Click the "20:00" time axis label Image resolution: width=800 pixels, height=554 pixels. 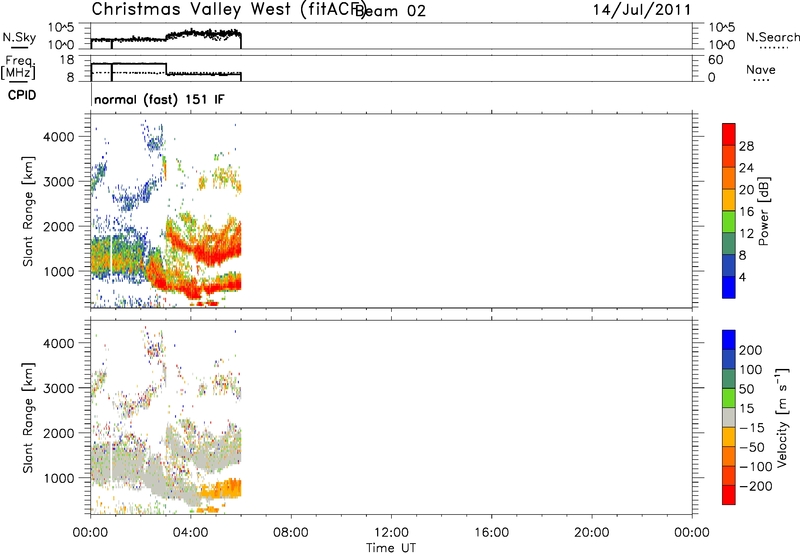point(591,533)
